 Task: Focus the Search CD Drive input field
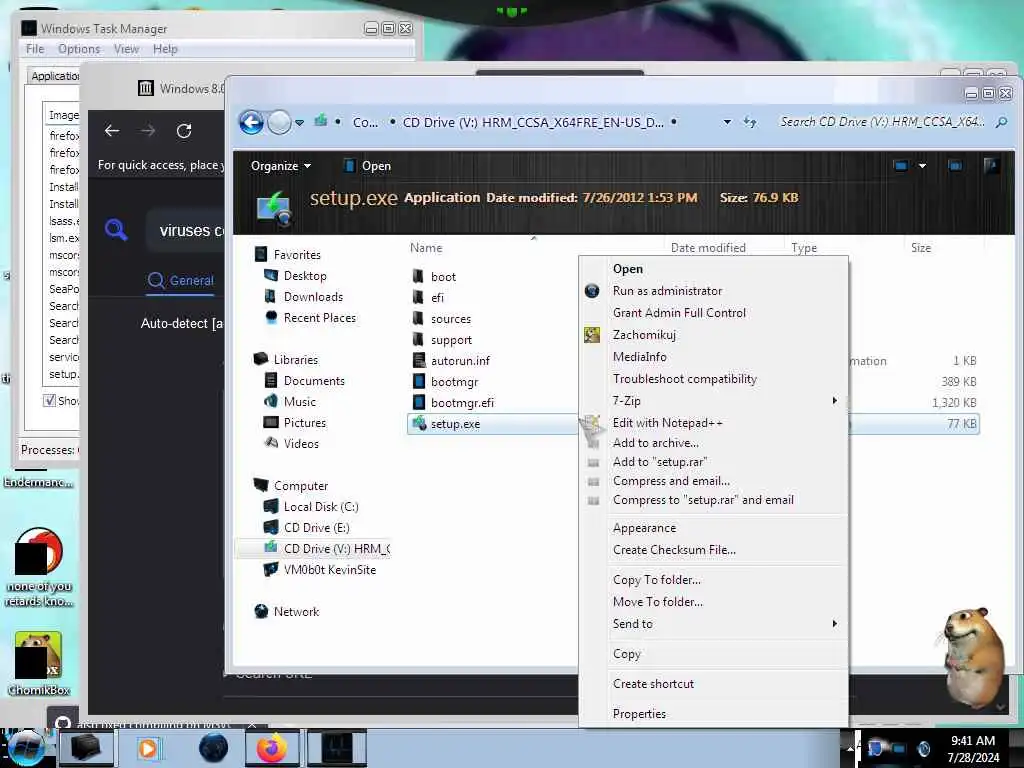coord(882,122)
